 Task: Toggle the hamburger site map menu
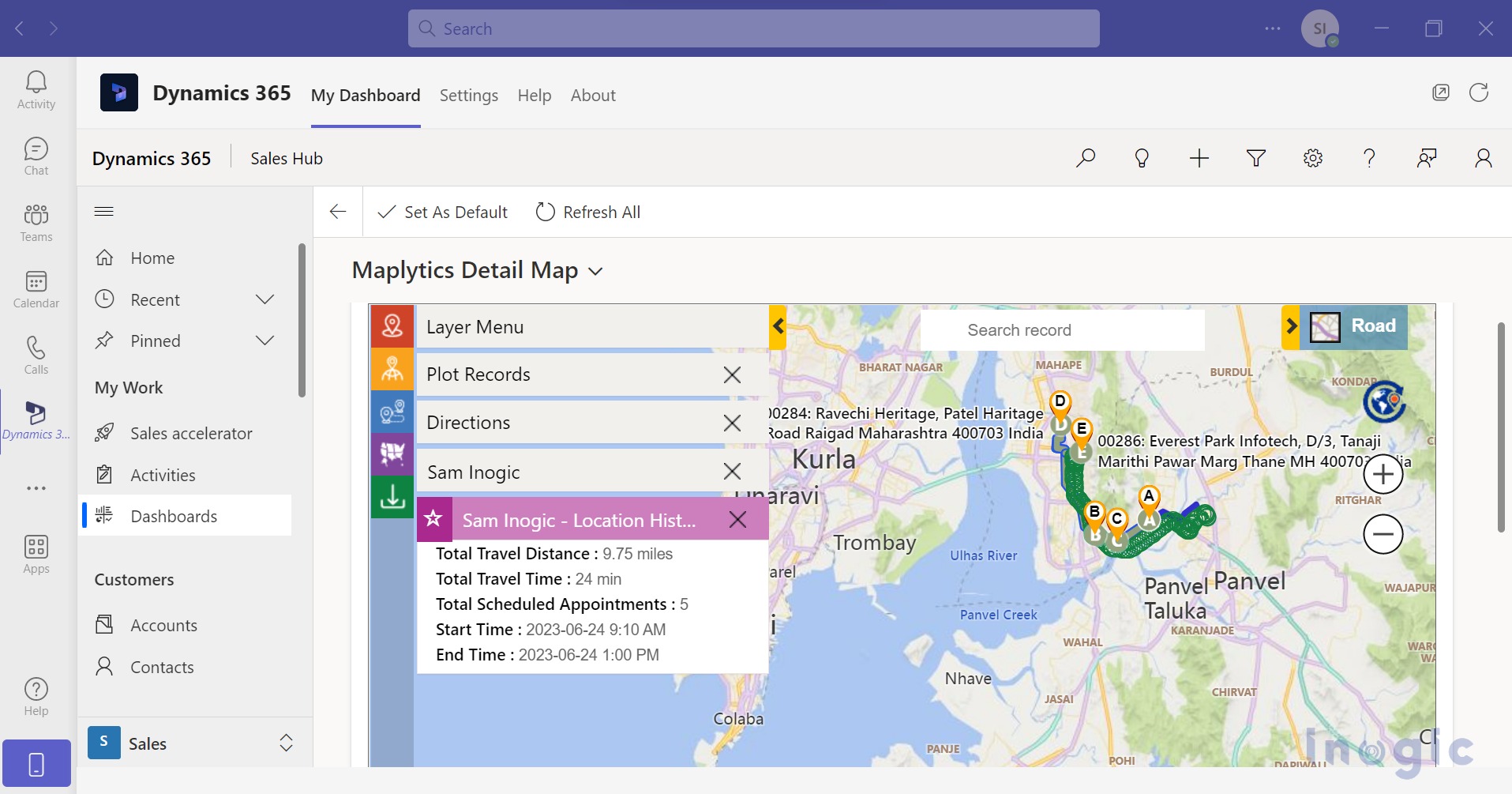click(104, 211)
